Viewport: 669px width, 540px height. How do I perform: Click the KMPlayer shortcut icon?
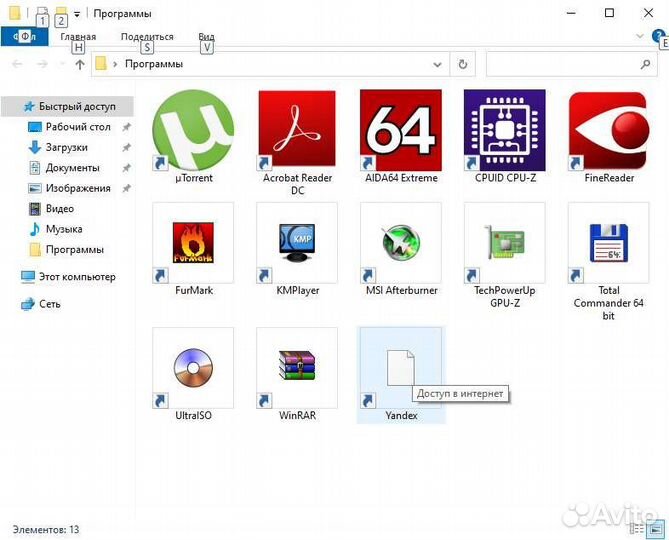[x=297, y=243]
